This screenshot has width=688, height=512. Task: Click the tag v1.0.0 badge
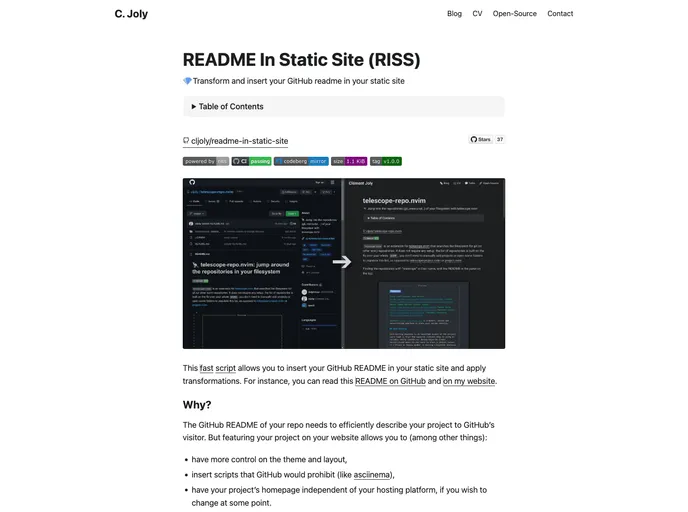tap(386, 161)
